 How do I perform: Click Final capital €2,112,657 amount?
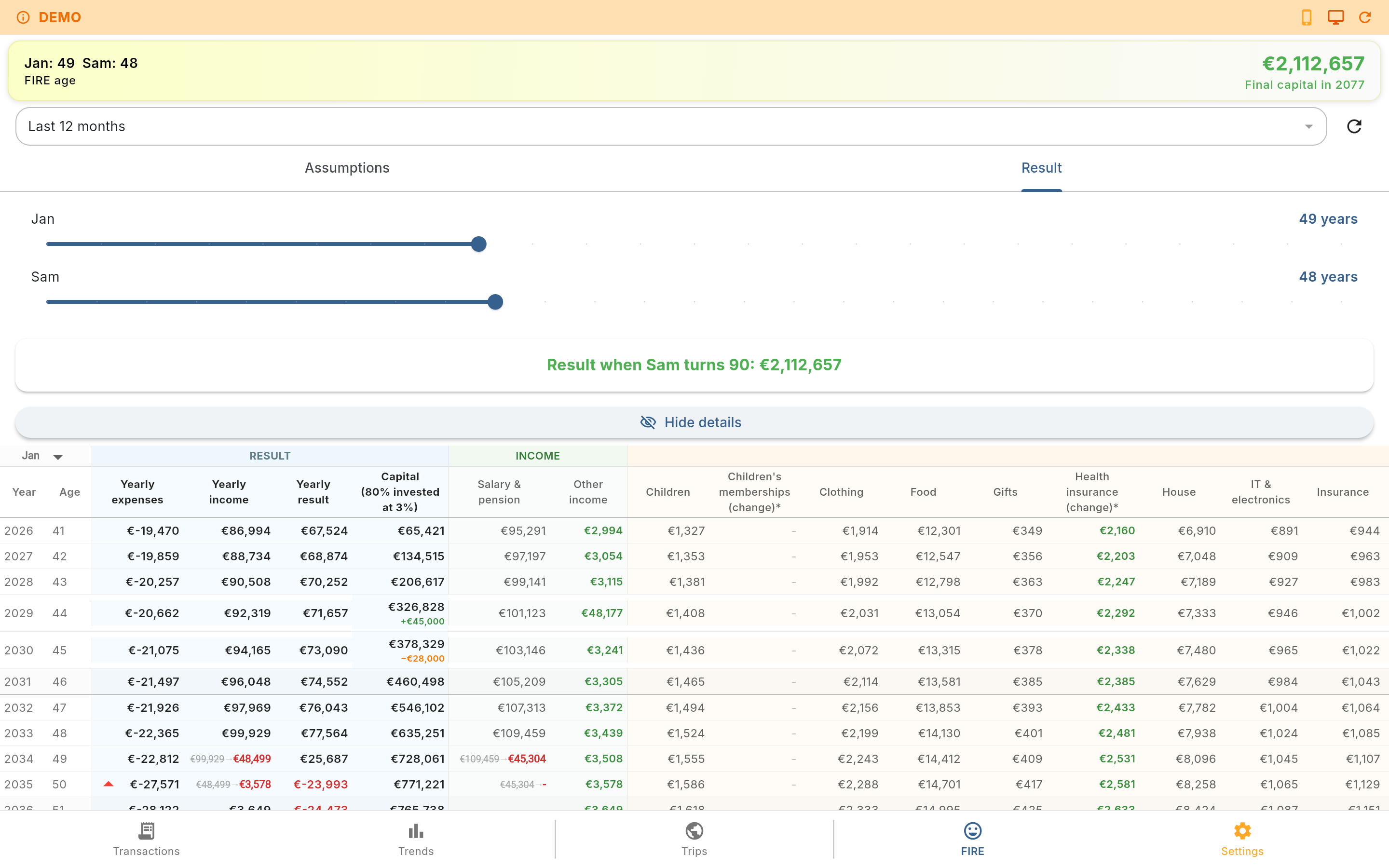(x=1313, y=64)
